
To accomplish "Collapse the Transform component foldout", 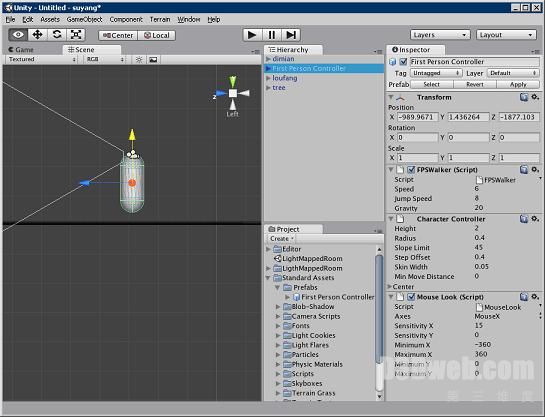I will (391, 97).
